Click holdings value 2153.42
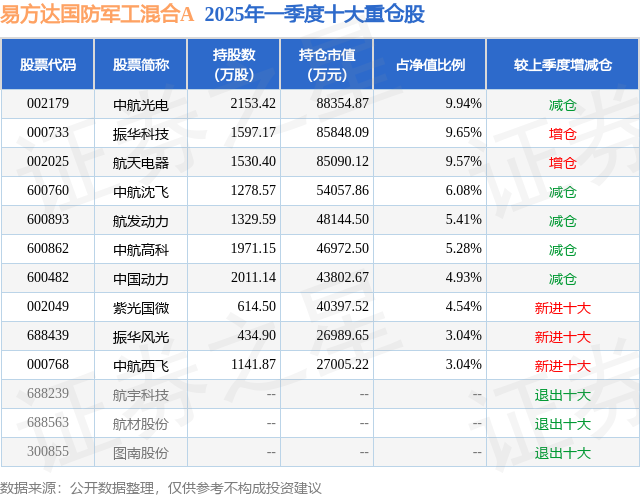The height and width of the screenshot is (497, 640). click(253, 103)
